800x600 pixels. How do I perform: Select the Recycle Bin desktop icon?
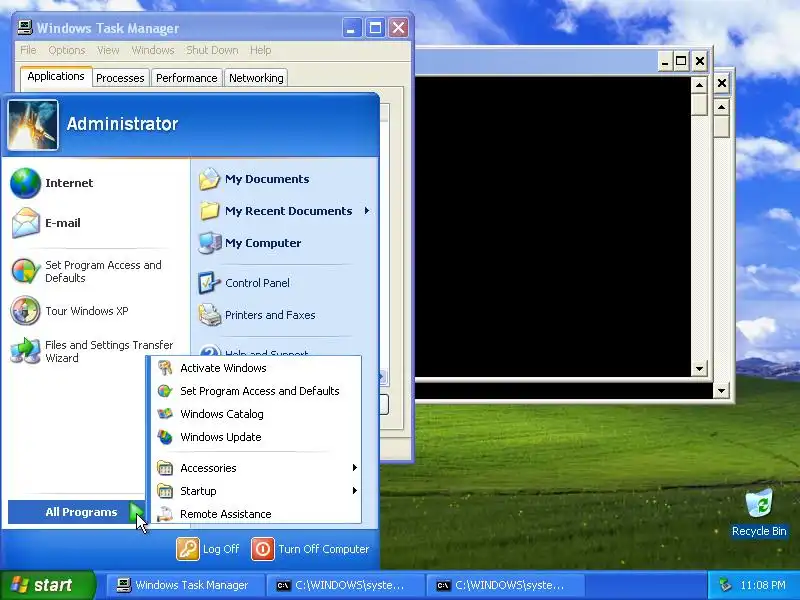tap(759, 513)
